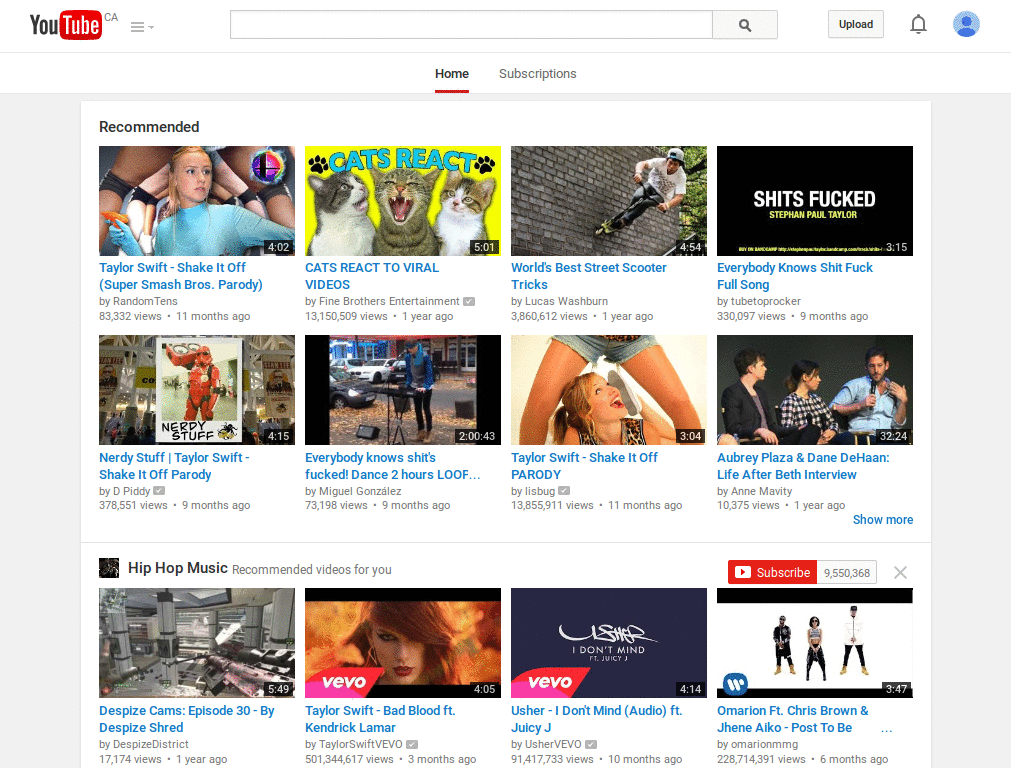The image size is (1024, 768).
Task: Focus the YouTube search box
Action: pos(471,25)
